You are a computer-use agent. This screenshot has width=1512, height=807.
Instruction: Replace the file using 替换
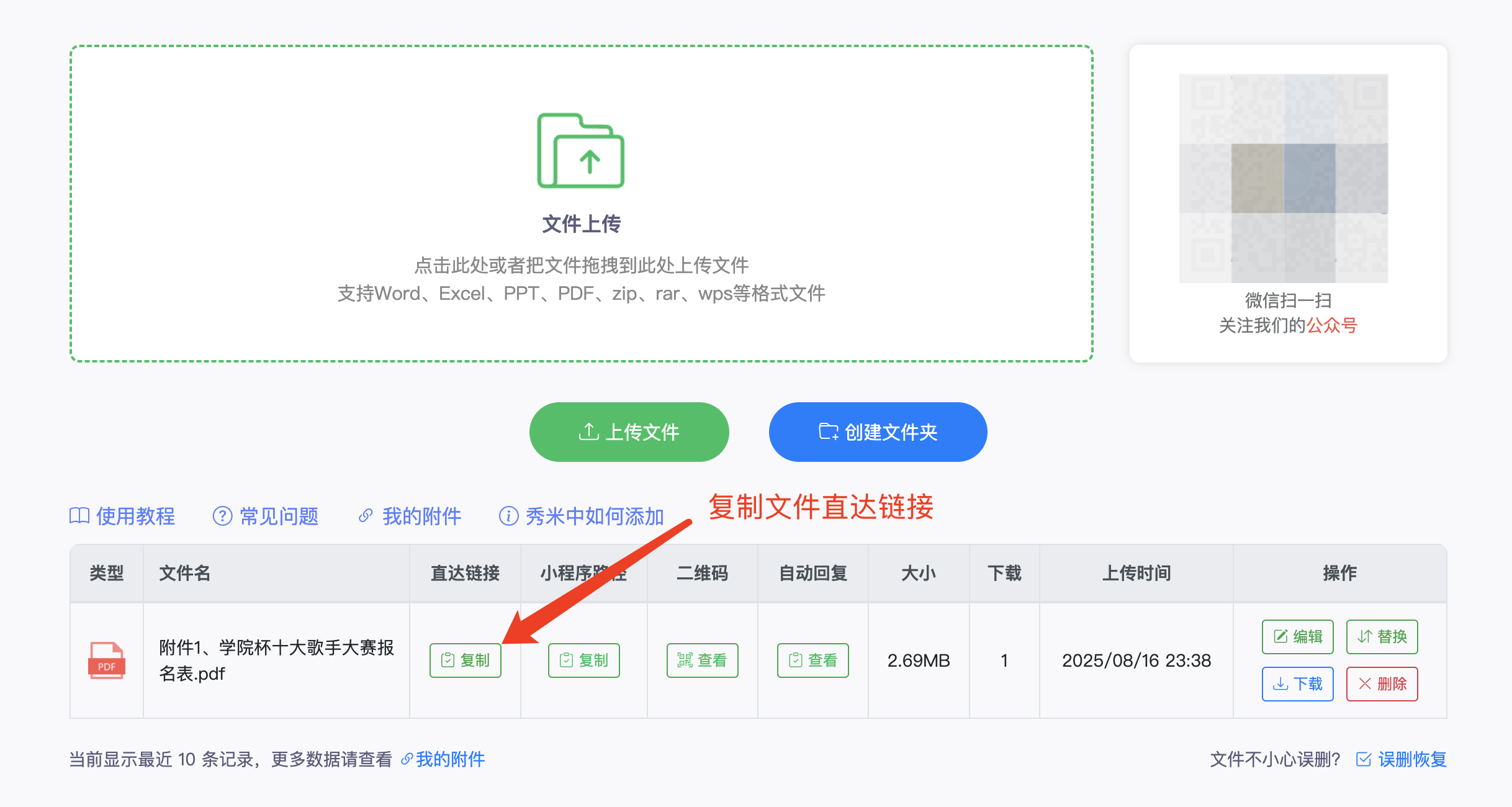click(x=1382, y=636)
